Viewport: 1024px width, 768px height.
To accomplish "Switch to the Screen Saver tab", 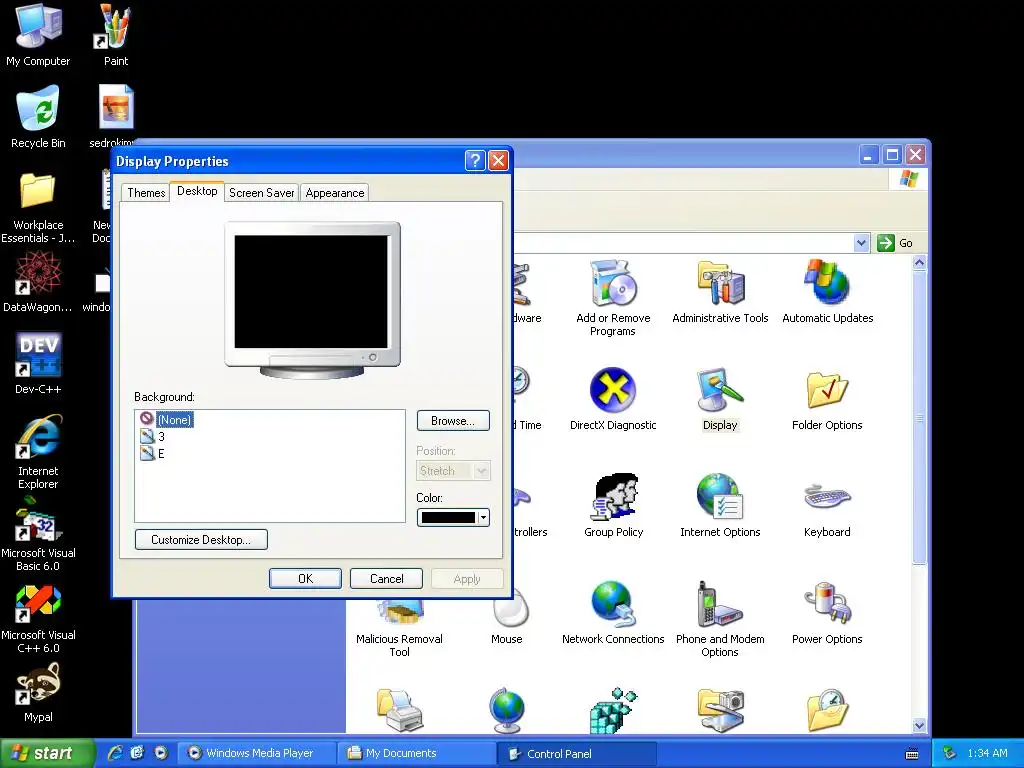I will click(261, 193).
